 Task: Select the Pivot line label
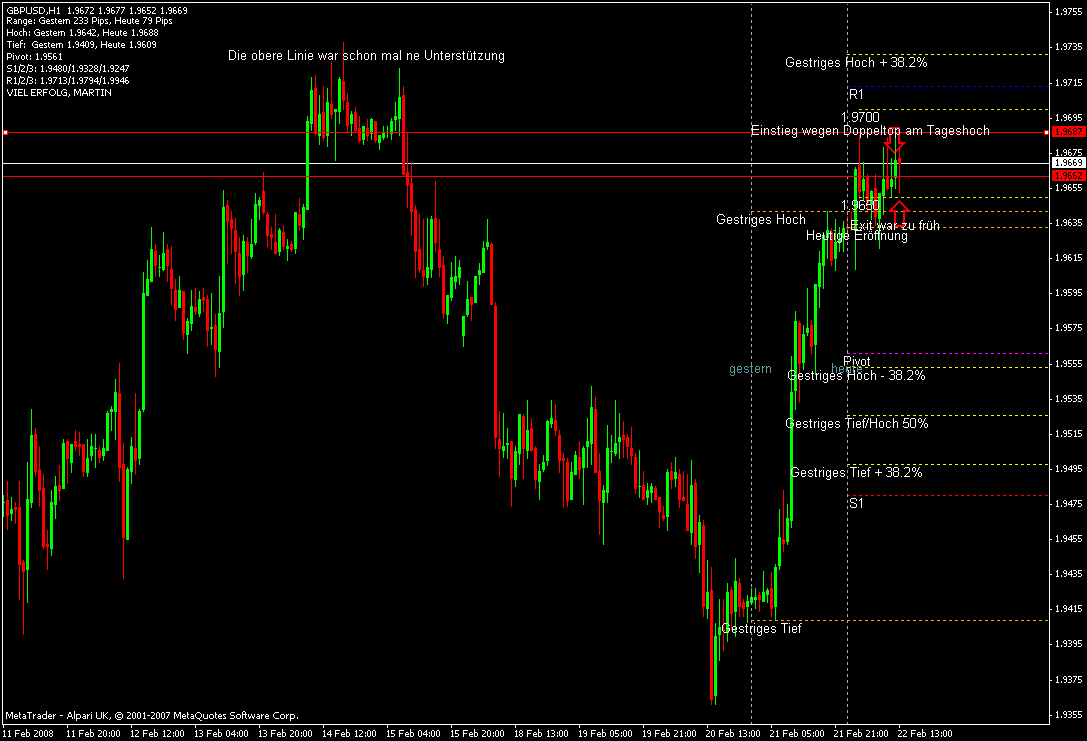pyautogui.click(x=857, y=361)
